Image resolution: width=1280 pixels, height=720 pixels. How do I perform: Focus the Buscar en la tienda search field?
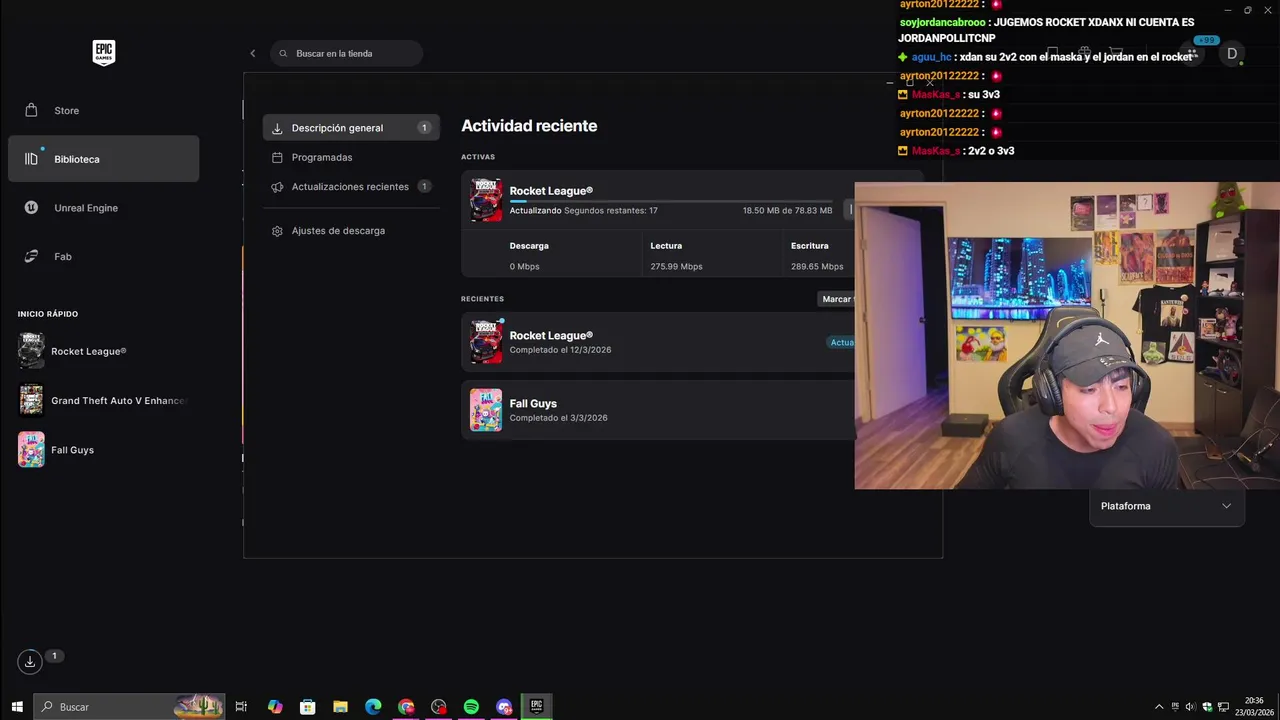click(x=346, y=53)
